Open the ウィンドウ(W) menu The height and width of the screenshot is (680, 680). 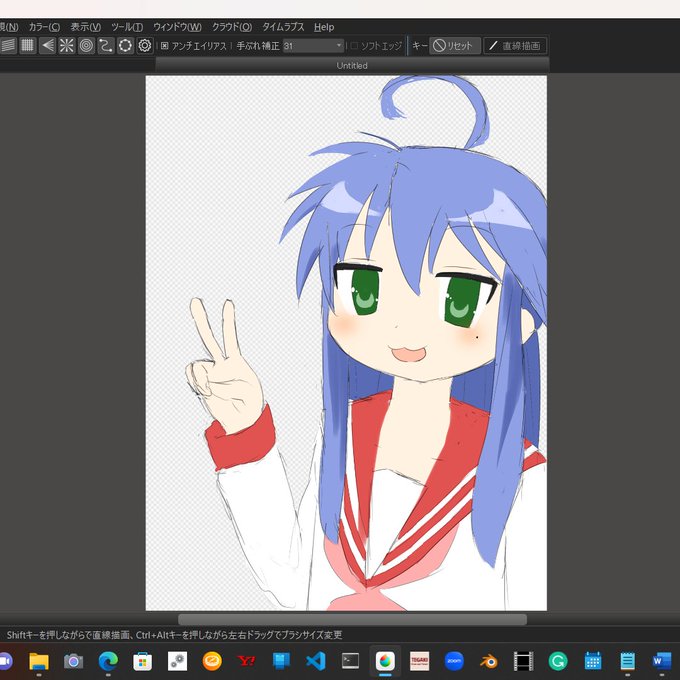pyautogui.click(x=177, y=27)
